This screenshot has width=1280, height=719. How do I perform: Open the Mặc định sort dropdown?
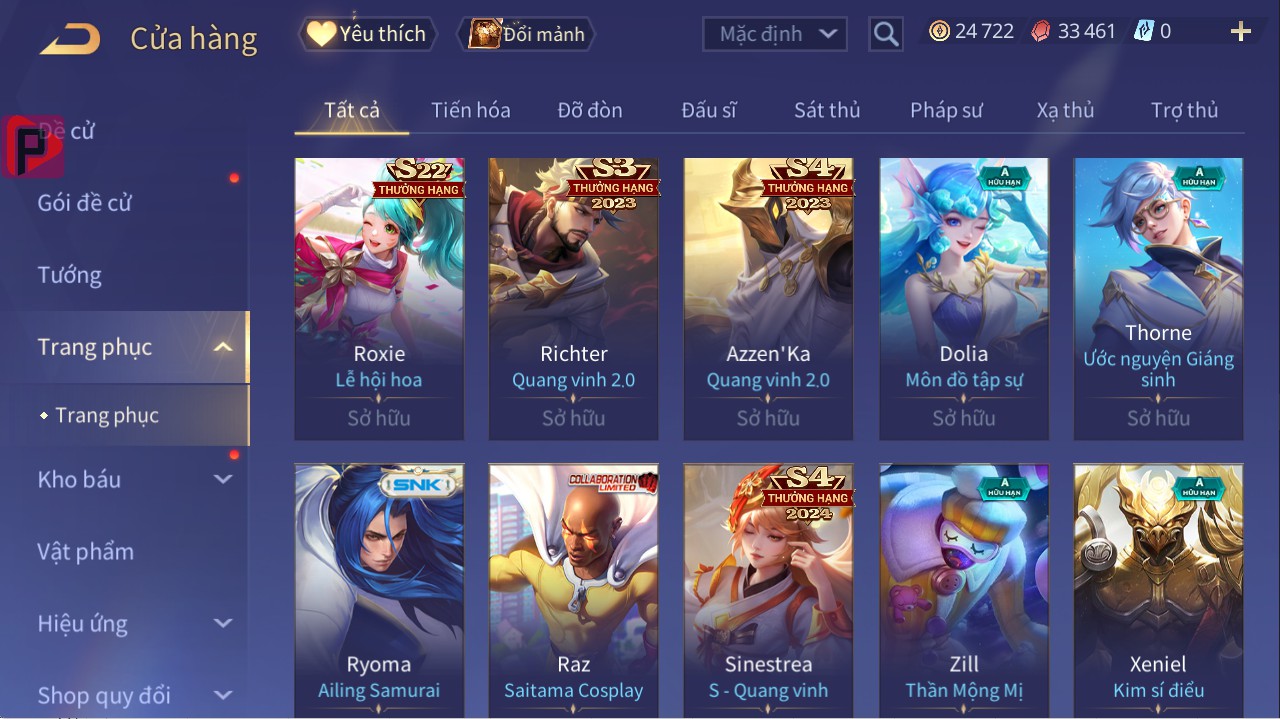[775, 34]
